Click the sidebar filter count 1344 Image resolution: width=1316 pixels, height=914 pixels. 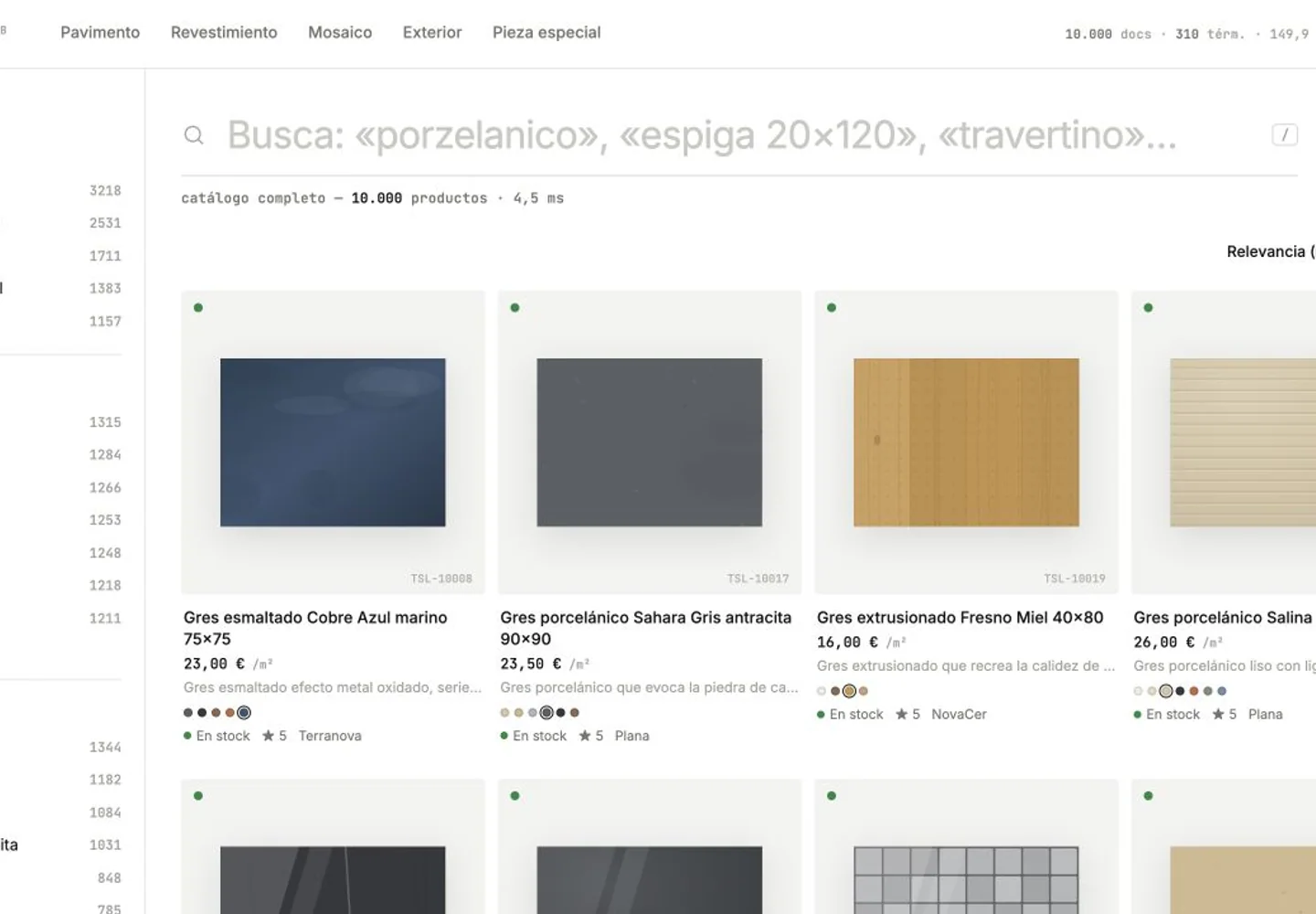[x=105, y=748]
